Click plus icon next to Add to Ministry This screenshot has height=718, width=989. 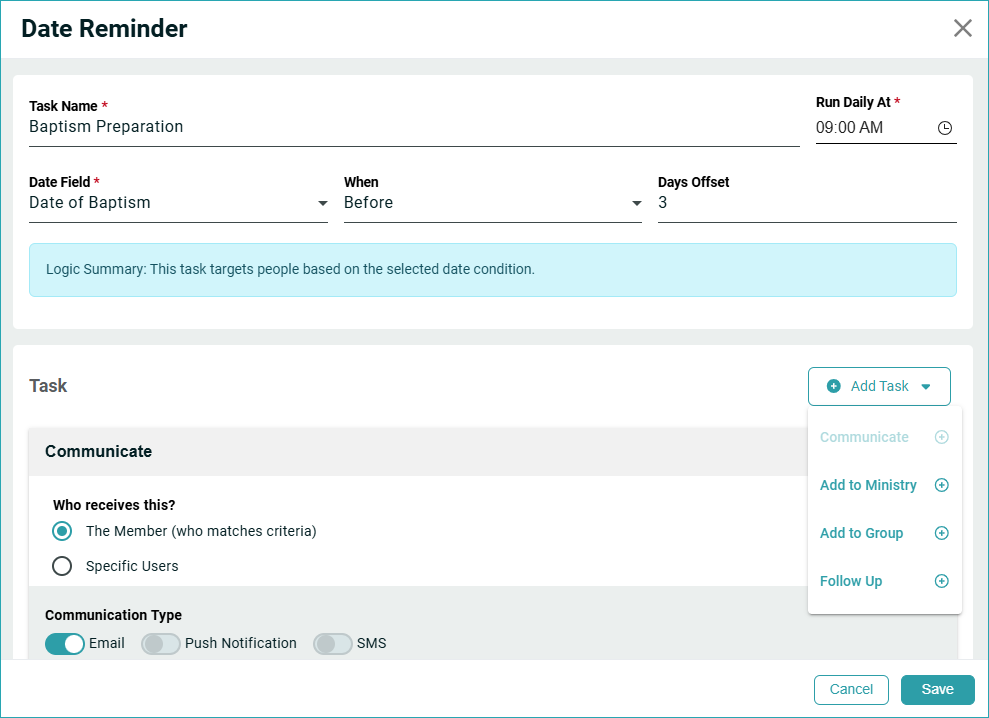click(941, 485)
